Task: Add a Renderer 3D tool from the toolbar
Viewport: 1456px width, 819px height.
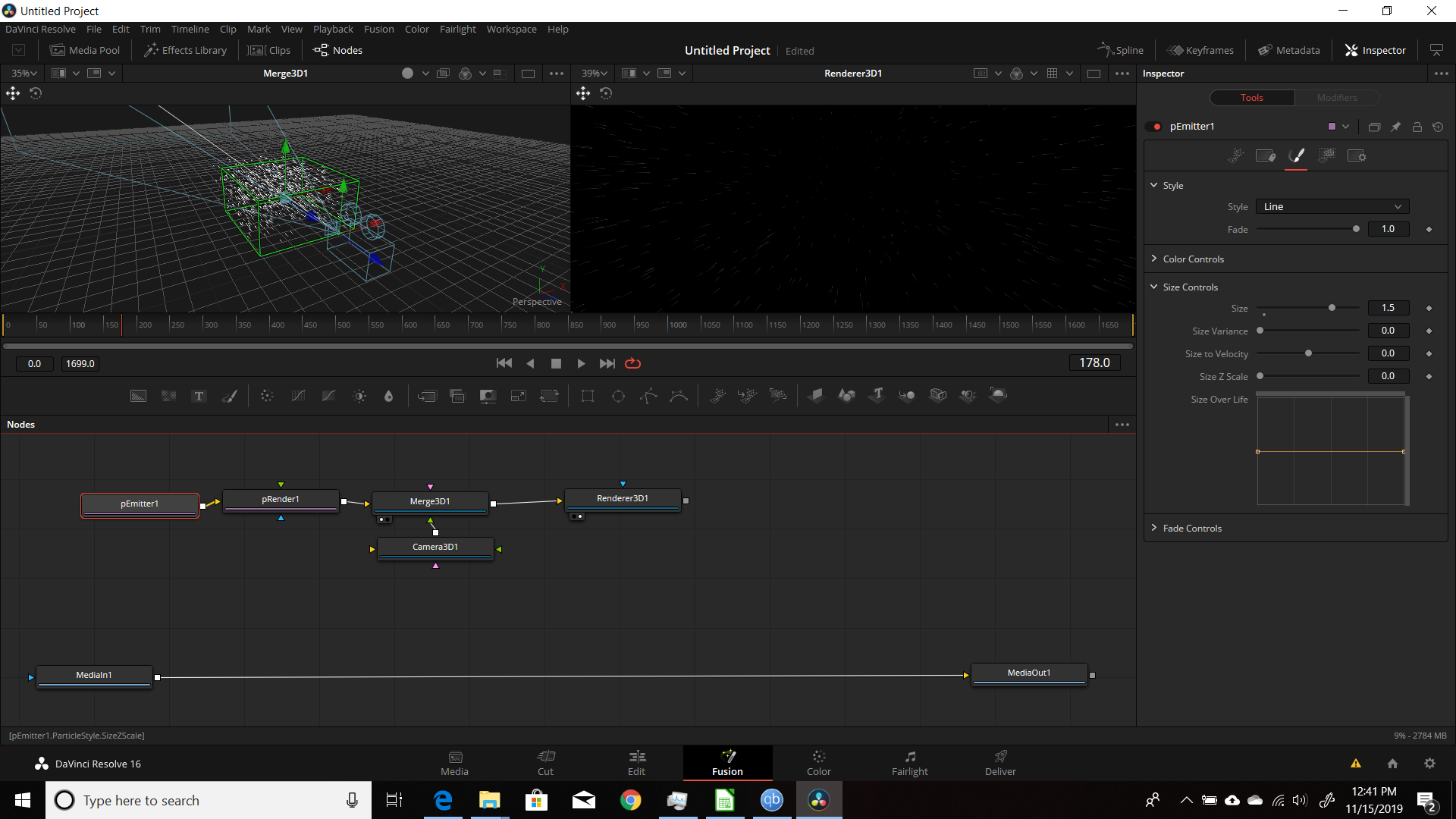Action: coord(998,395)
